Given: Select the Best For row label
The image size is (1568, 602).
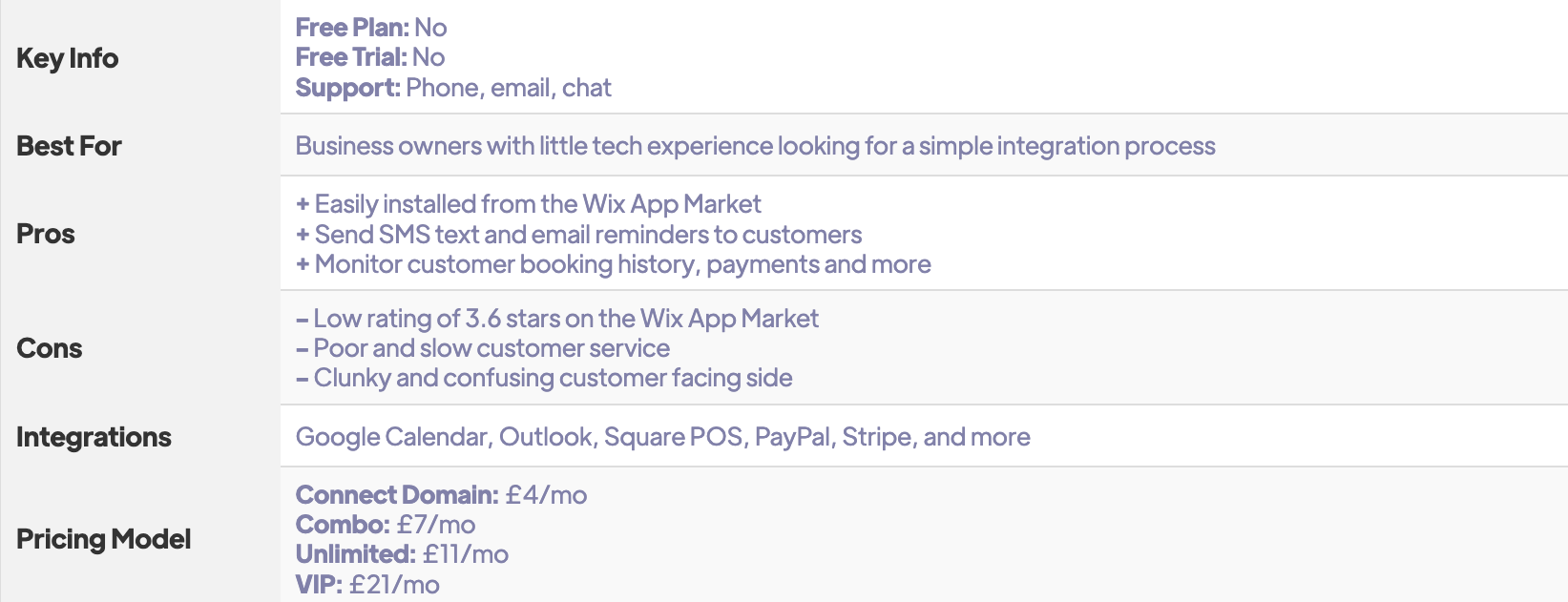Looking at the screenshot, I should [69, 146].
